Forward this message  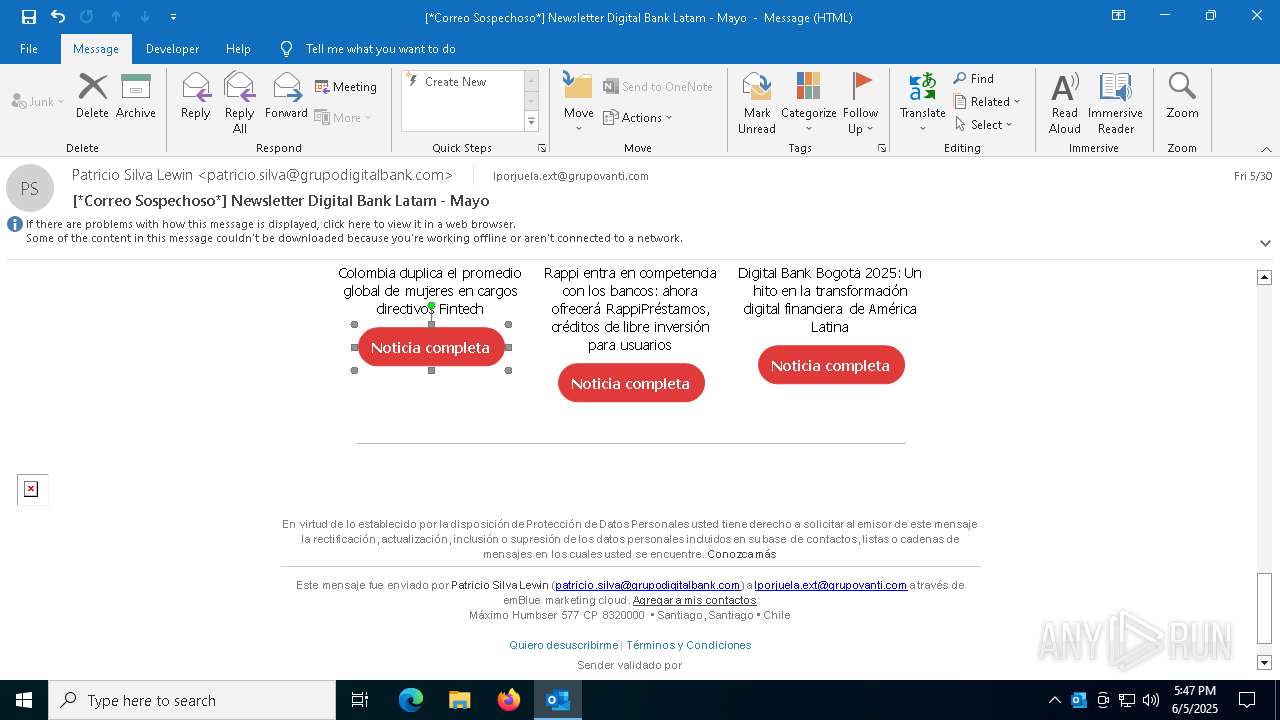click(x=286, y=96)
